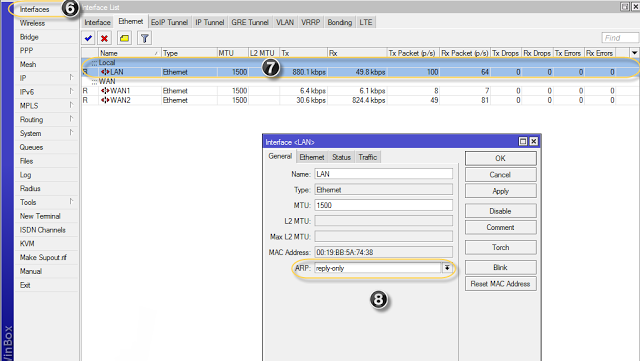Screen dimensions: 640x361
Task: Click the LAN interface icon in list
Action: (x=105, y=72)
